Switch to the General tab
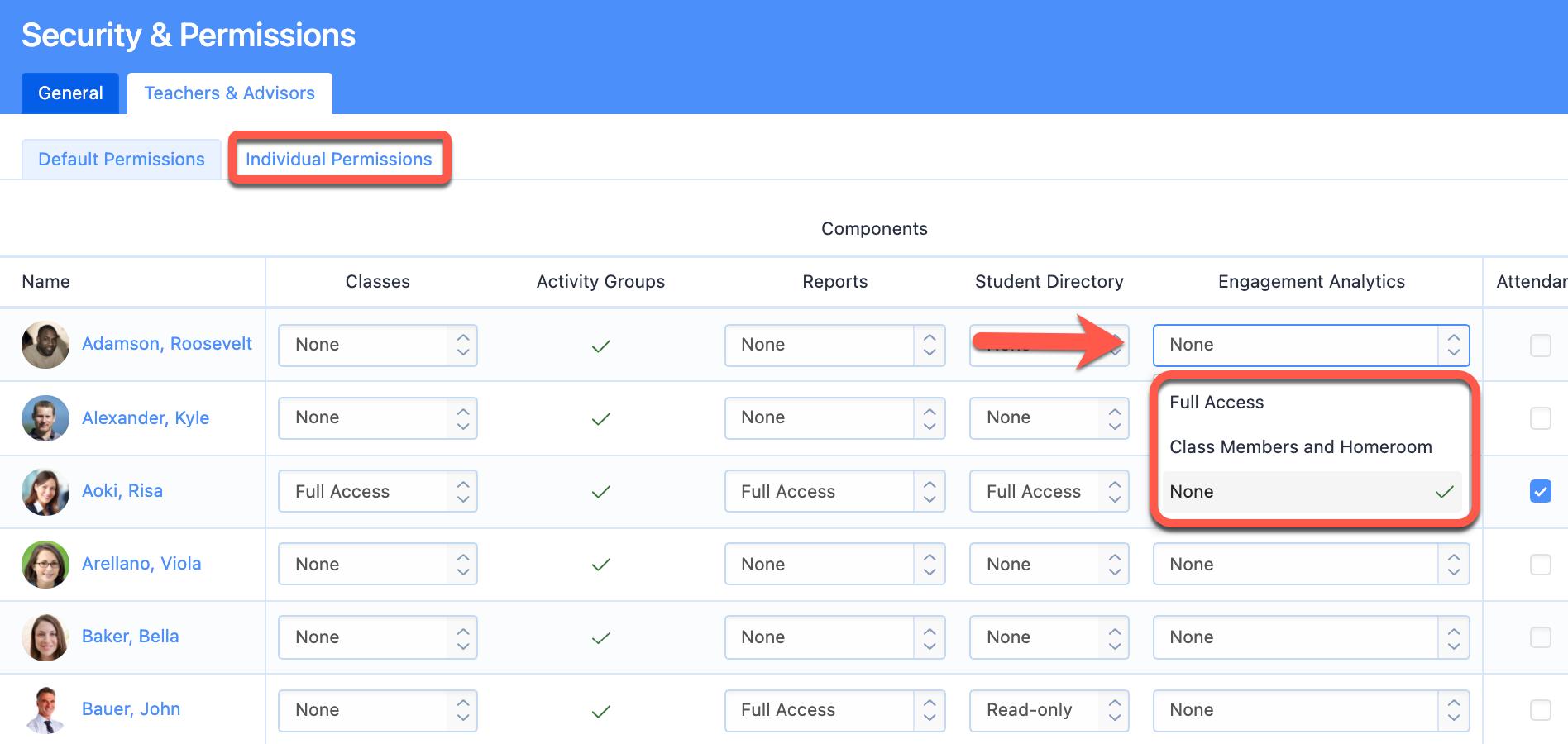The height and width of the screenshot is (744, 1568). [x=70, y=93]
